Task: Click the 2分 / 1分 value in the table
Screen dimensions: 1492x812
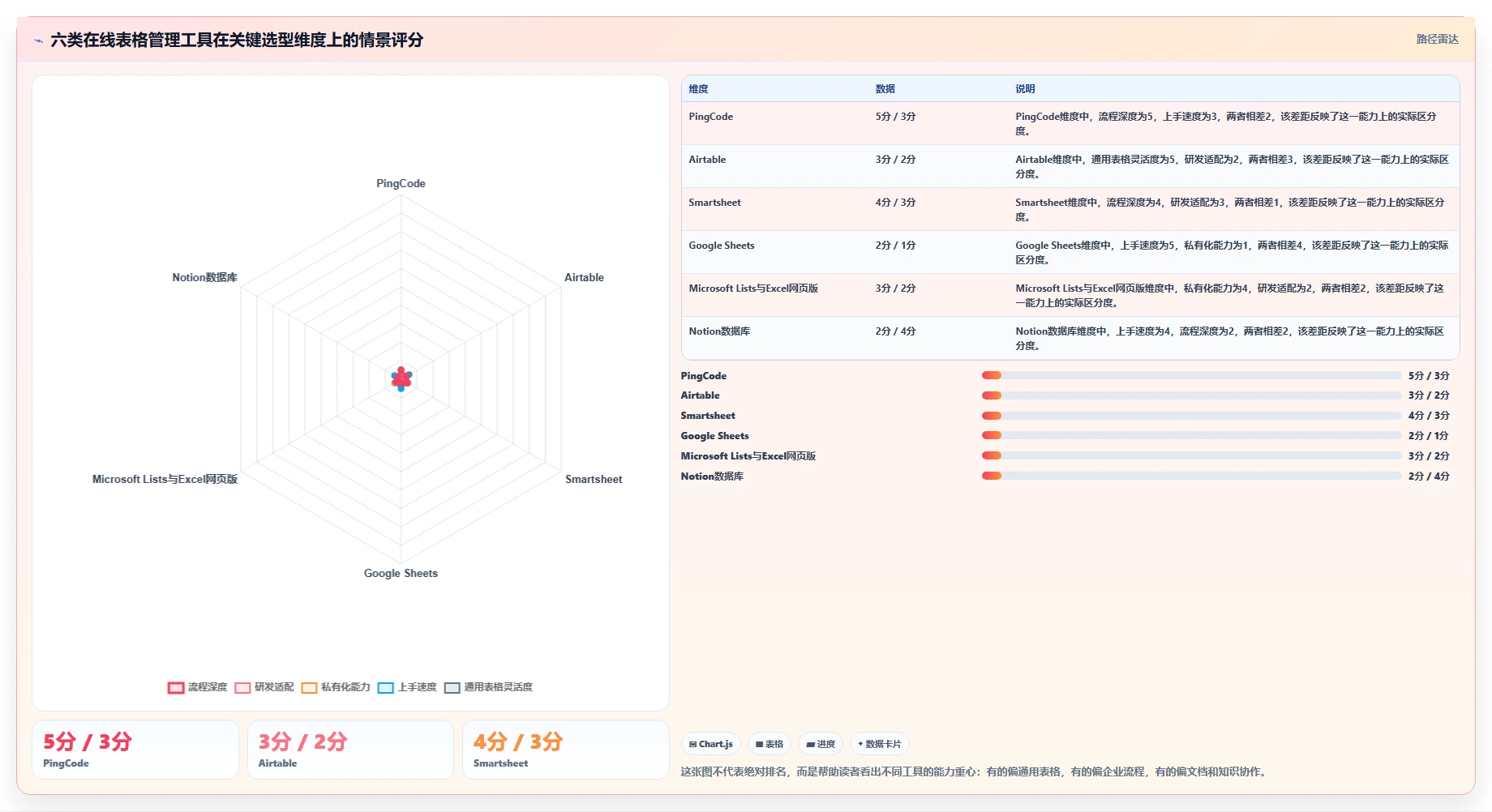Action: tap(895, 246)
